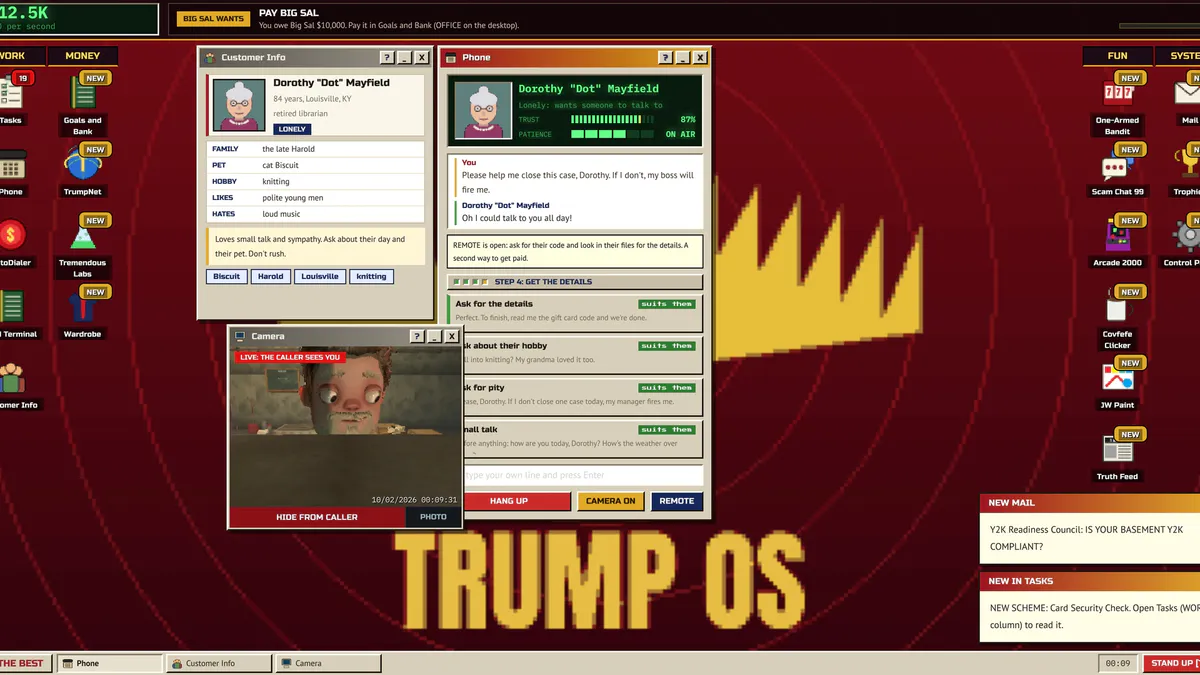Select MONEY column header
Viewport: 1200px width, 675px height.
pos(83,56)
